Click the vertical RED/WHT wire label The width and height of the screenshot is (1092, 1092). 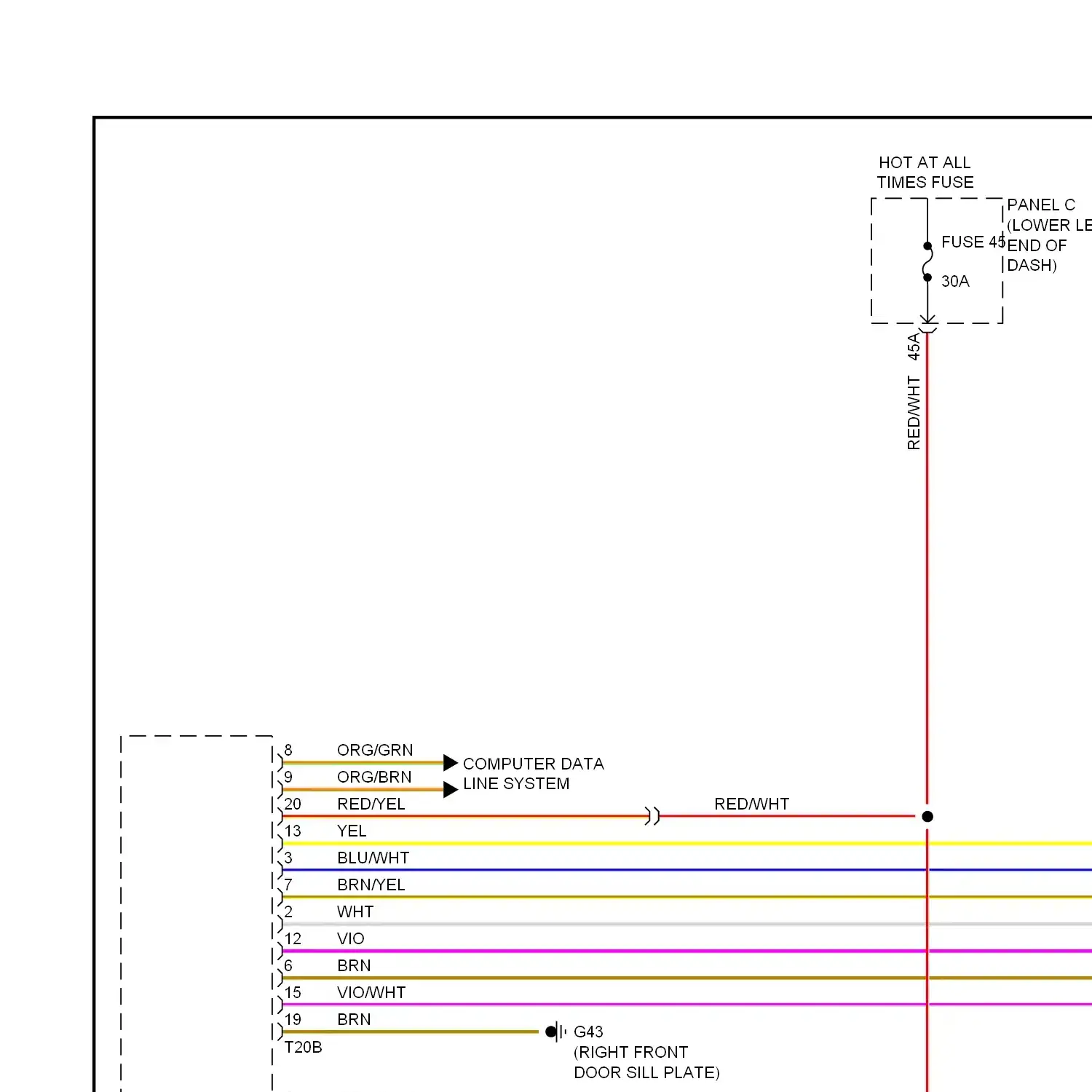[x=914, y=413]
